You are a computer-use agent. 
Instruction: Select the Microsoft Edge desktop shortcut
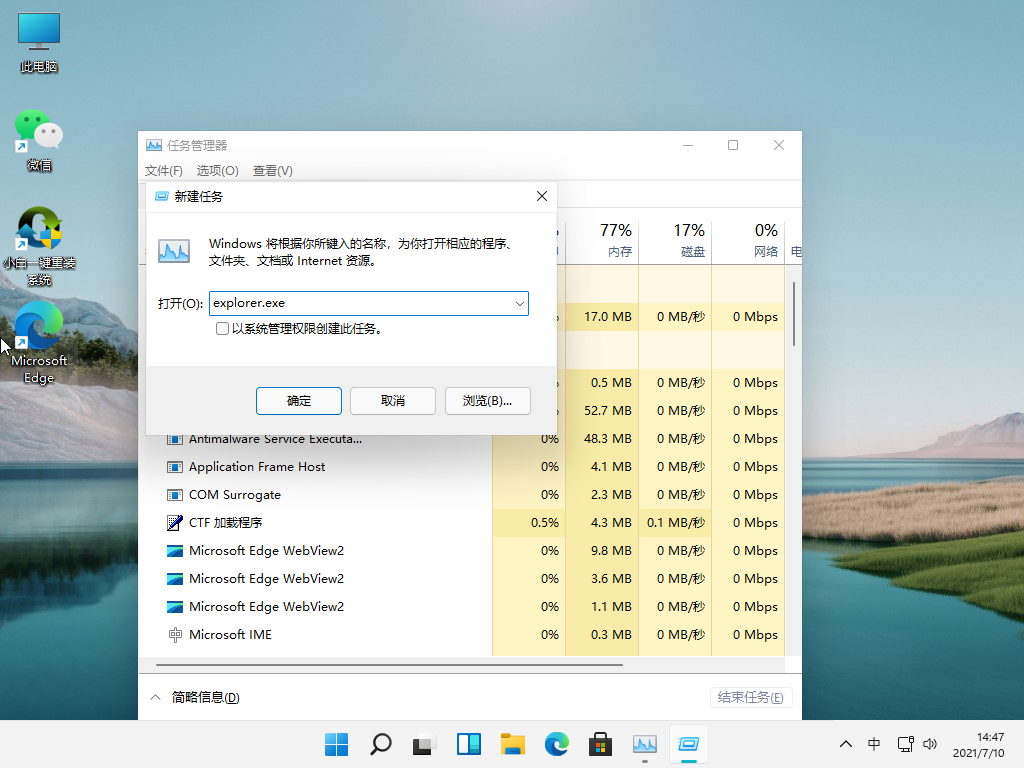[x=39, y=342]
